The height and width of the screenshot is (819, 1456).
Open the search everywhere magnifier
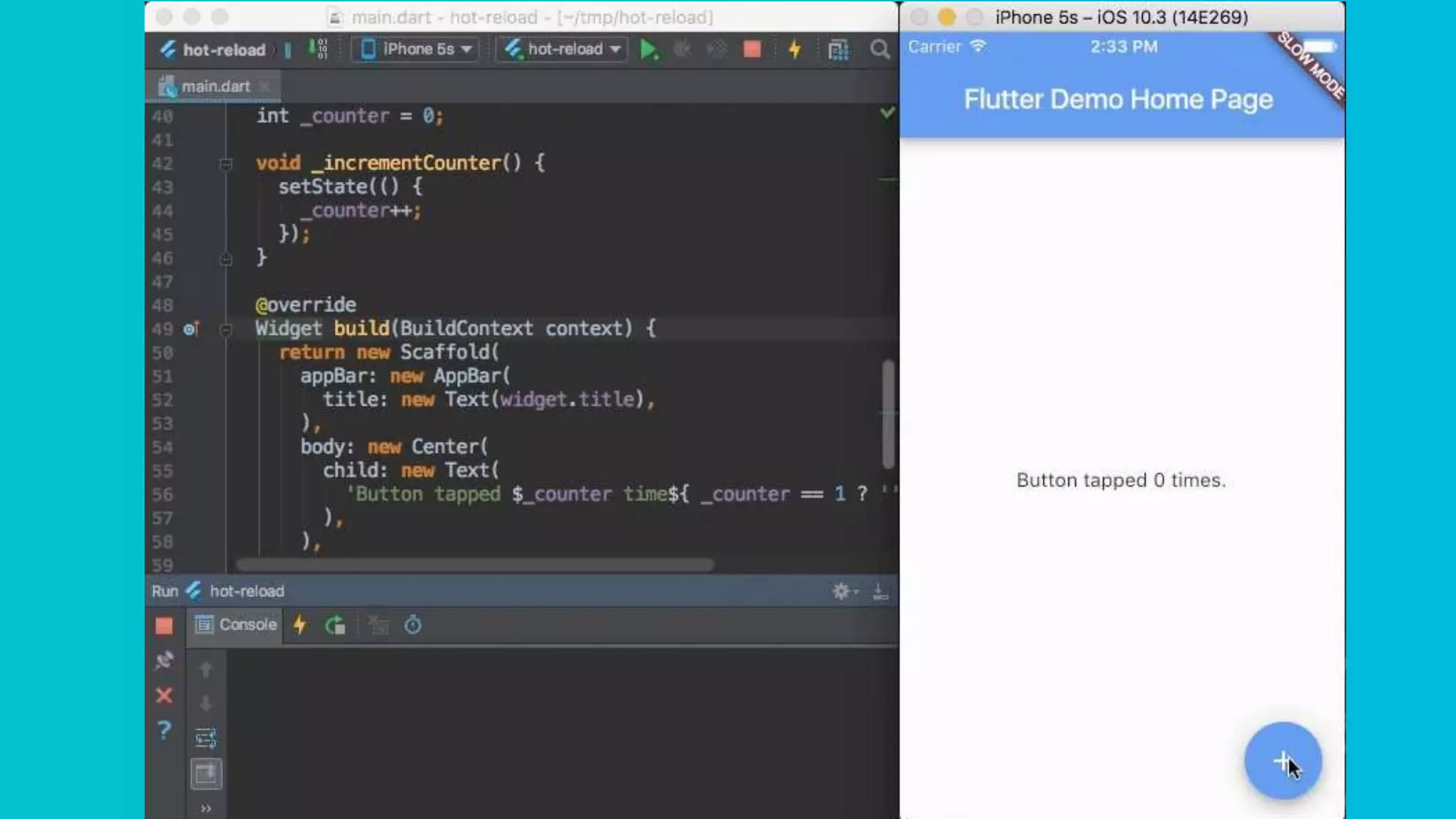click(x=879, y=50)
